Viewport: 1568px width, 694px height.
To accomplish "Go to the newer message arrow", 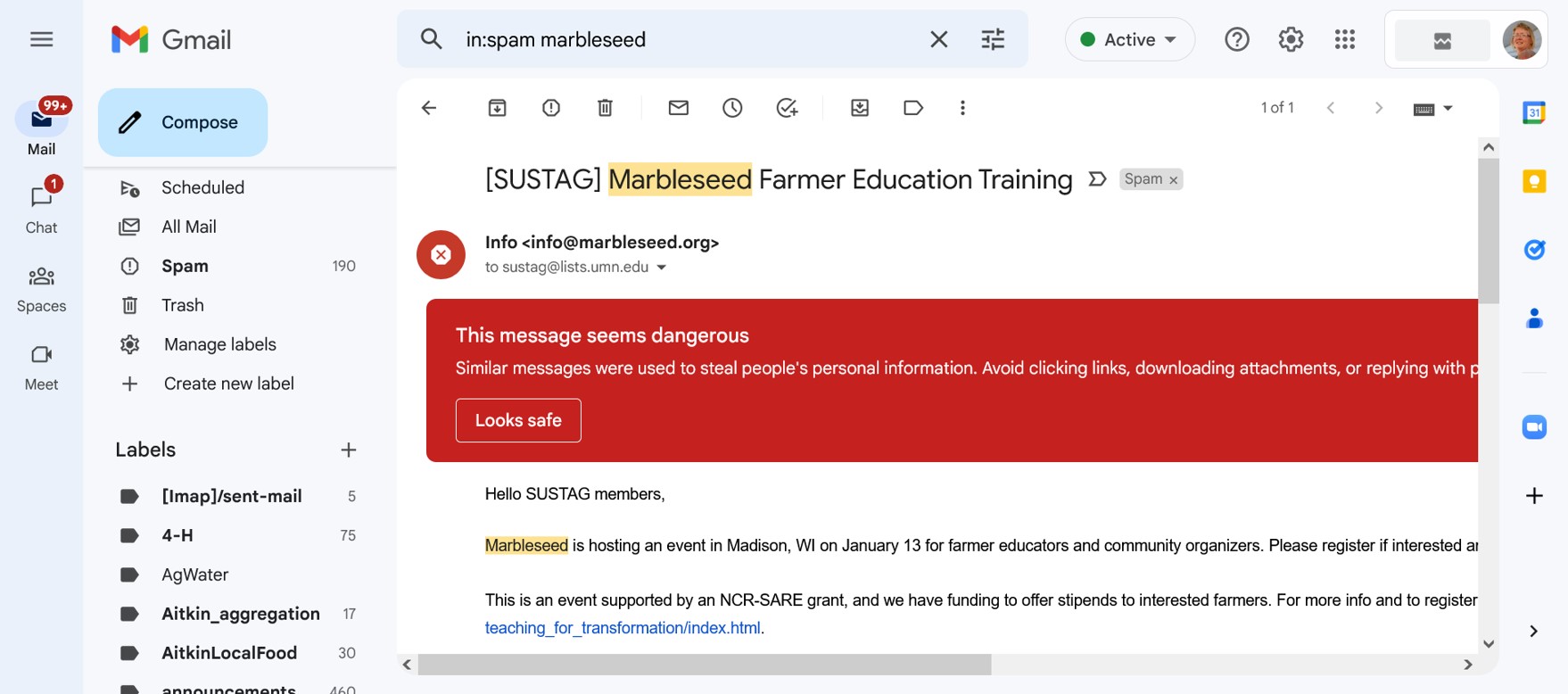I will point(1331,108).
